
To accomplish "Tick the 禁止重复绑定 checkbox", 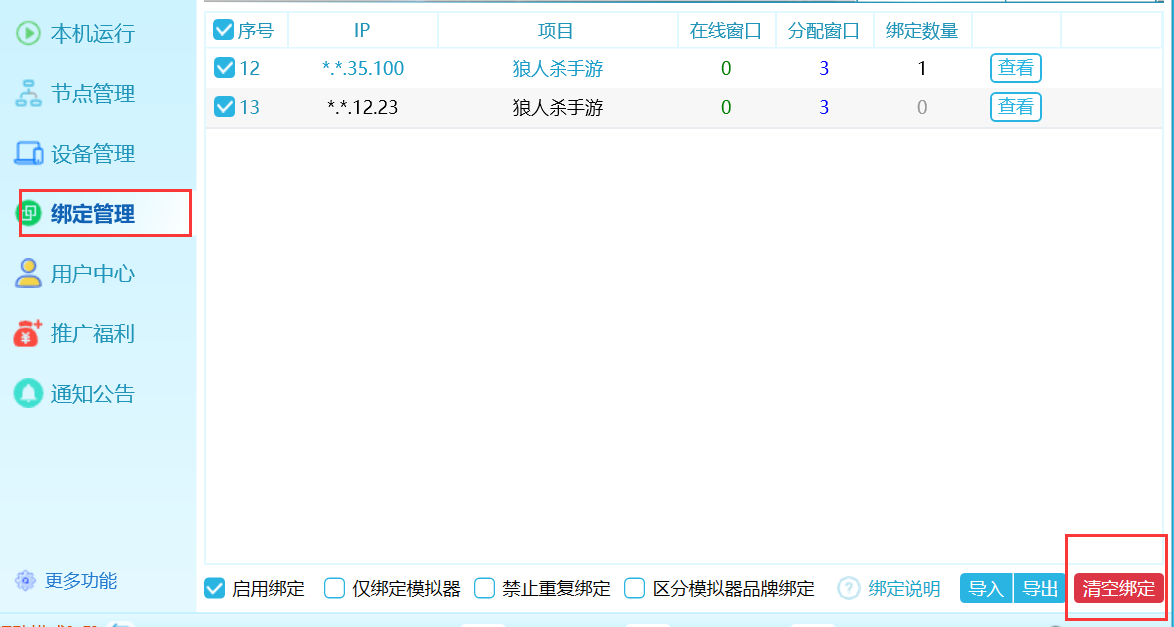I will pyautogui.click(x=485, y=588).
